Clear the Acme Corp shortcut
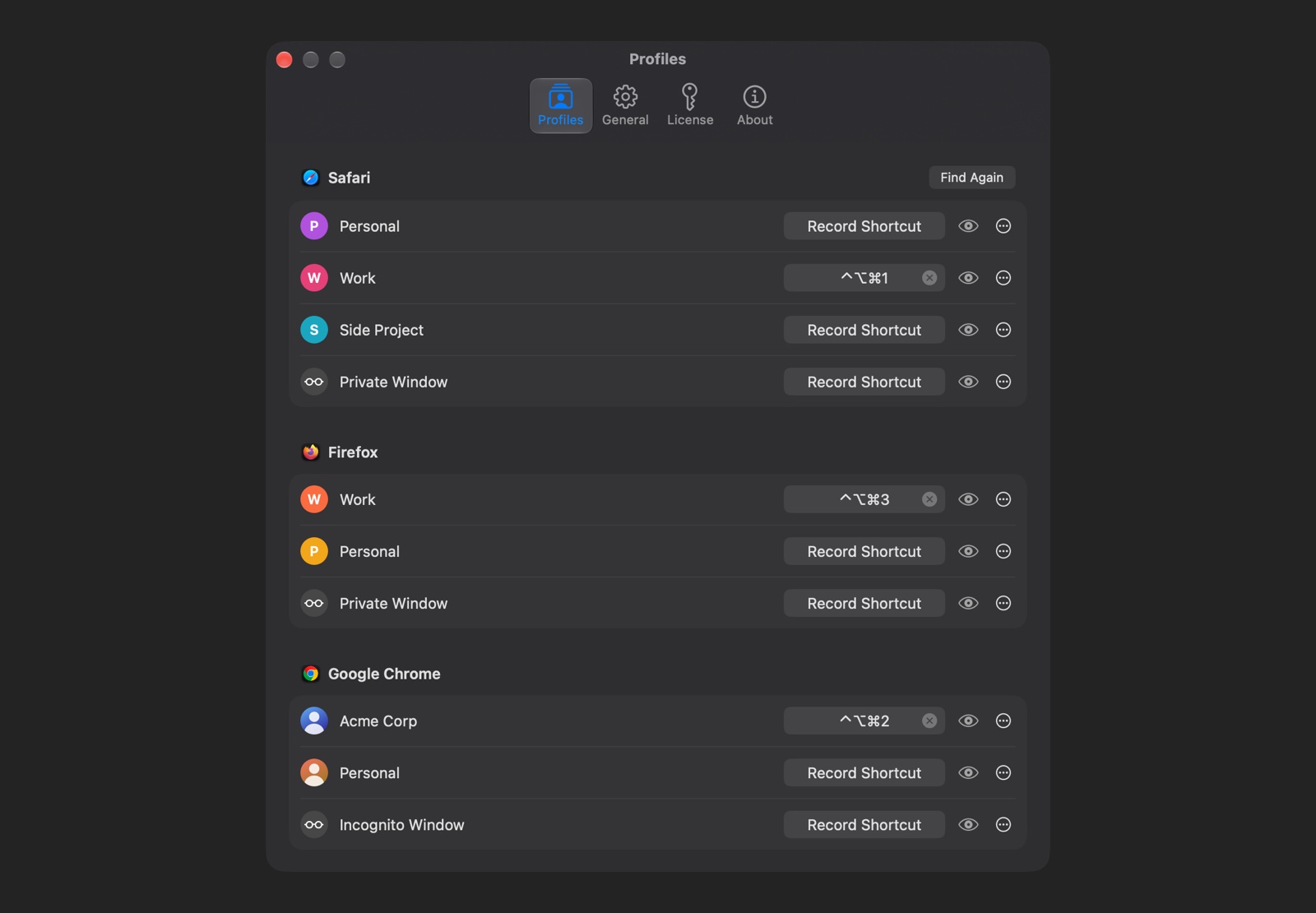This screenshot has height=913, width=1316. 929,721
